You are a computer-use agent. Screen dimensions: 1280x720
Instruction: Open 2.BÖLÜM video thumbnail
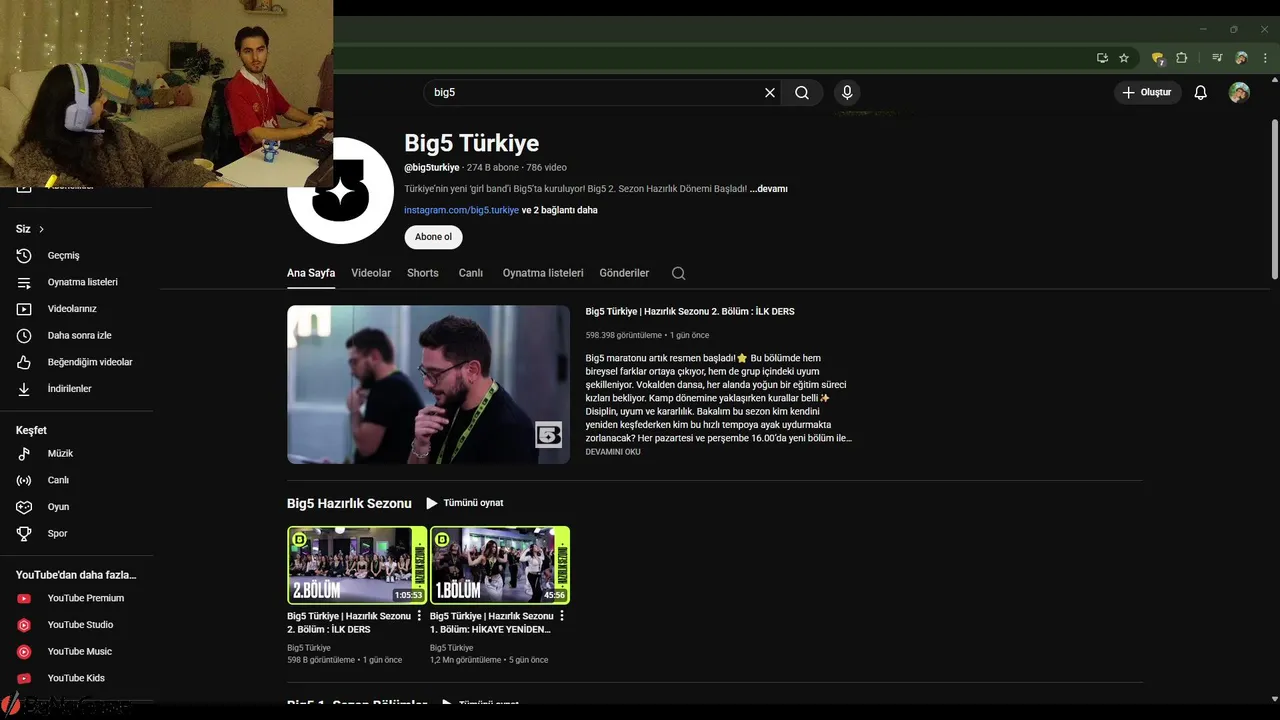click(357, 565)
